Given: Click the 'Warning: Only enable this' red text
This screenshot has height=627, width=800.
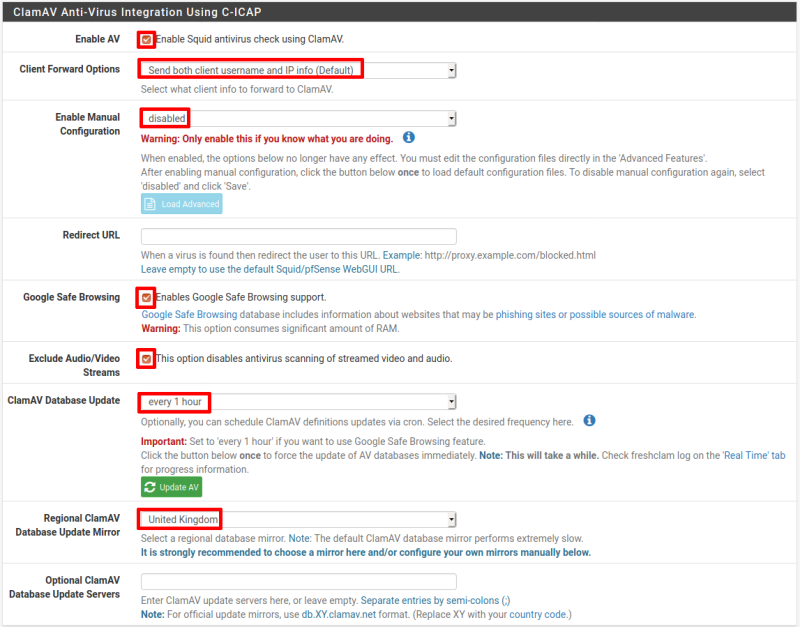Looking at the screenshot, I should coord(267,139).
